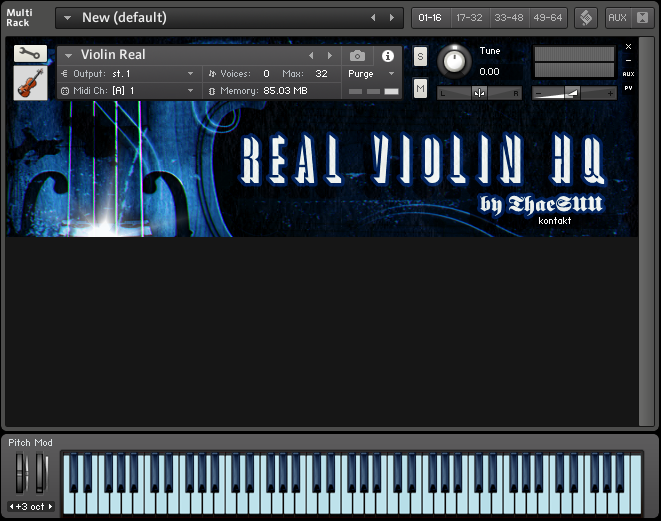Click the Multi Rack label

pyautogui.click(x=19, y=18)
